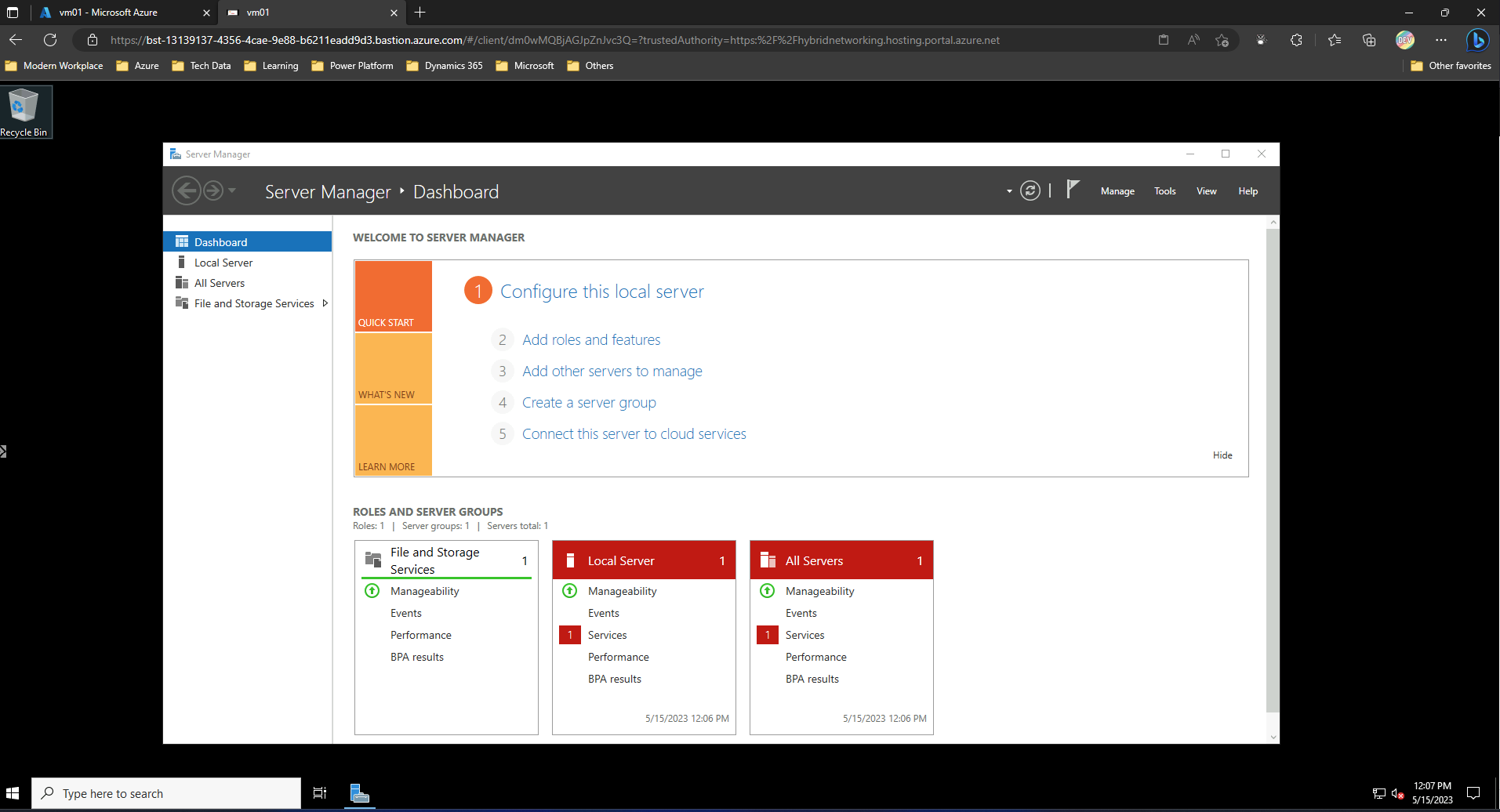Click Connect this server to cloud services

pyautogui.click(x=634, y=433)
